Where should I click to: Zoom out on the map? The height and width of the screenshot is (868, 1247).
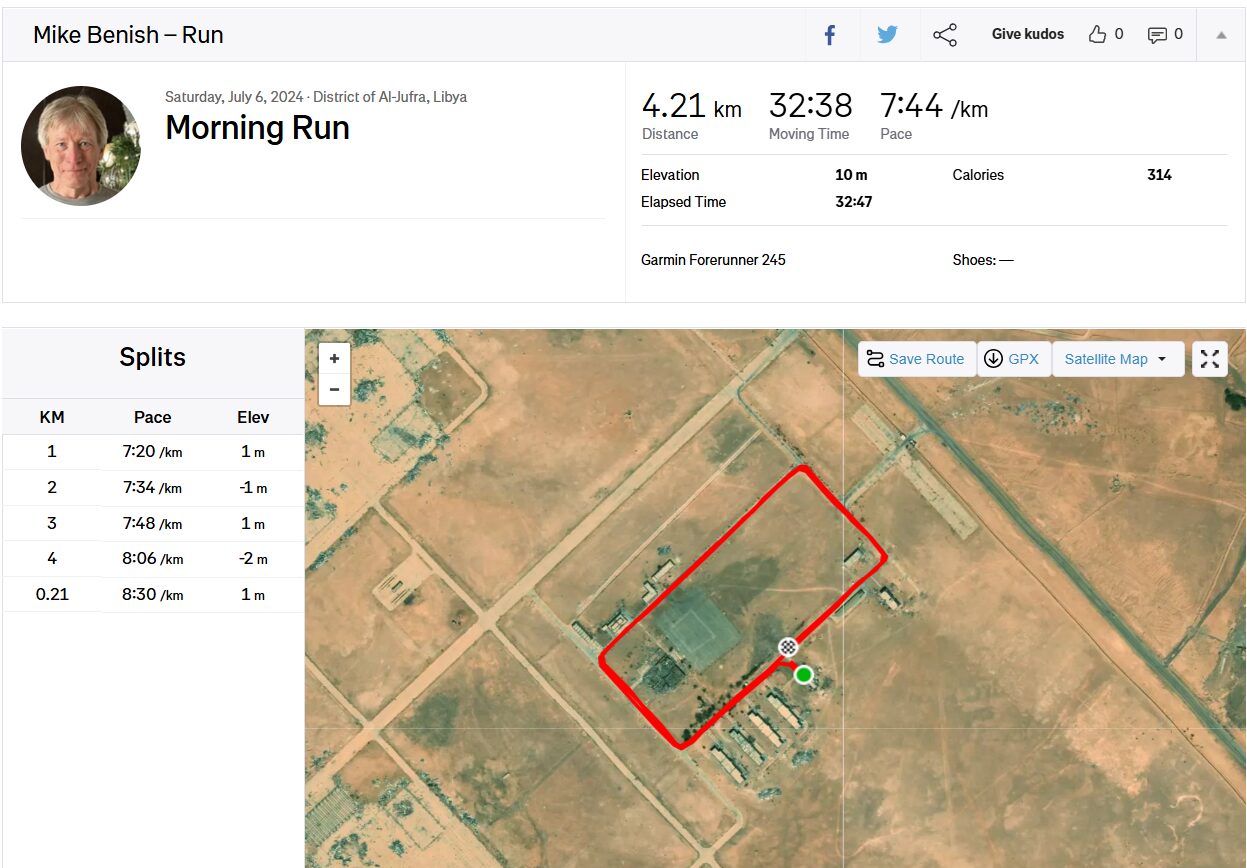[x=334, y=389]
